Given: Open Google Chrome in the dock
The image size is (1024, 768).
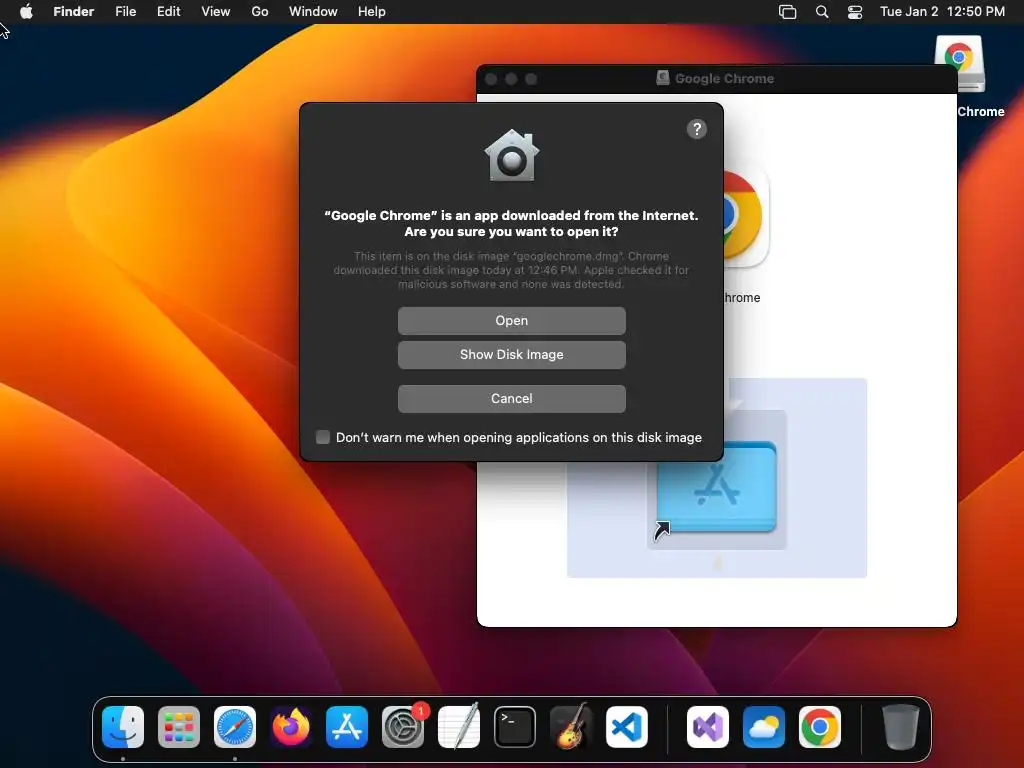Looking at the screenshot, I should click(x=820, y=727).
